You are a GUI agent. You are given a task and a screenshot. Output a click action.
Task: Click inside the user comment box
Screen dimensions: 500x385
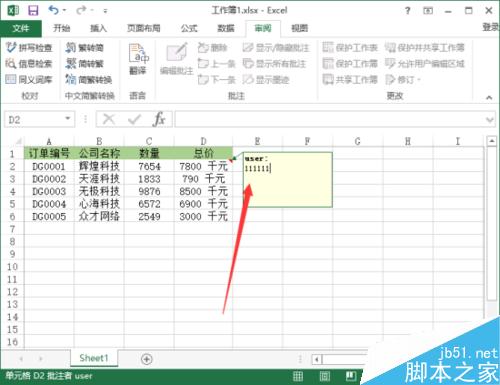(288, 180)
